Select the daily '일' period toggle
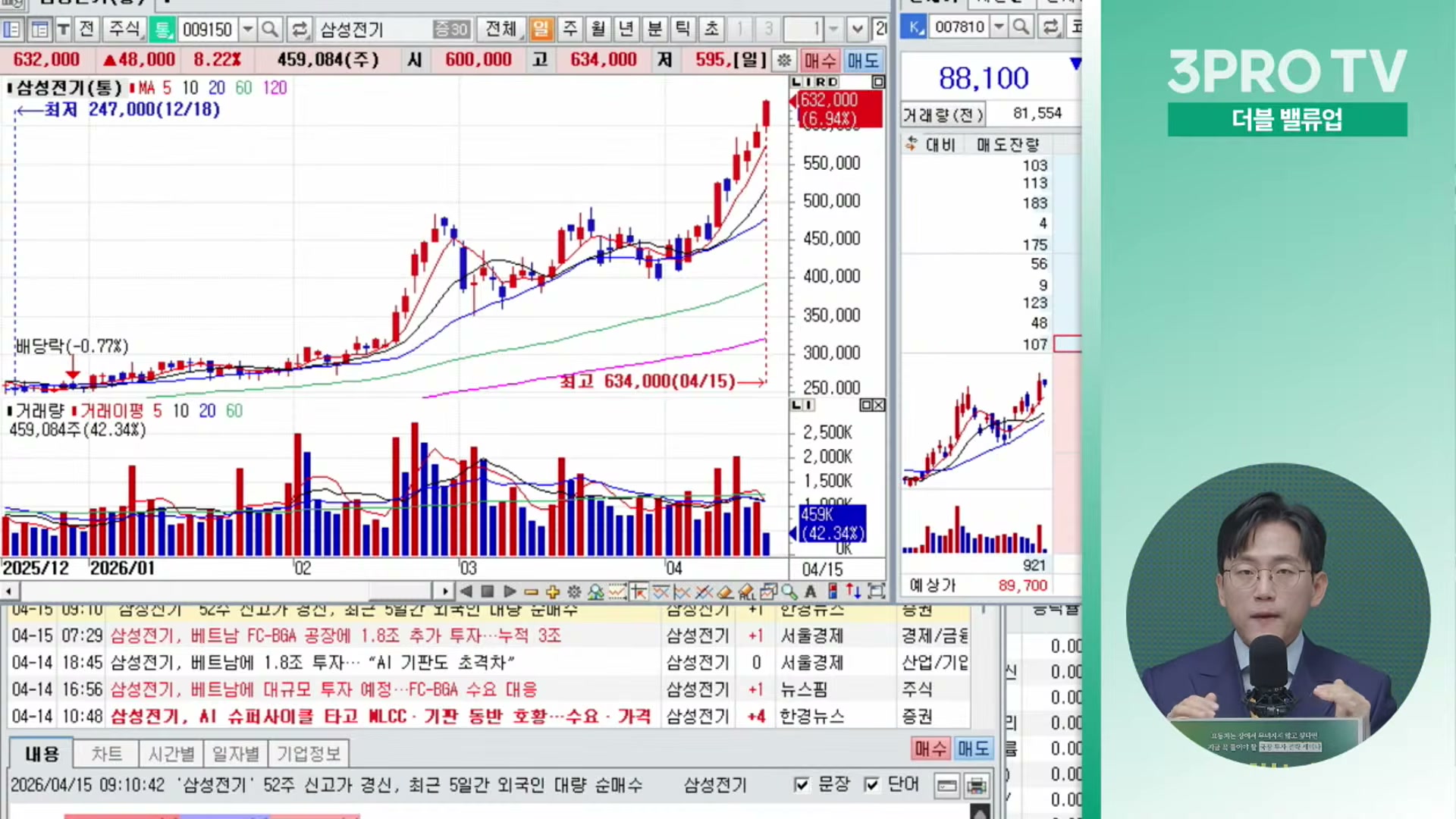 coord(541,30)
